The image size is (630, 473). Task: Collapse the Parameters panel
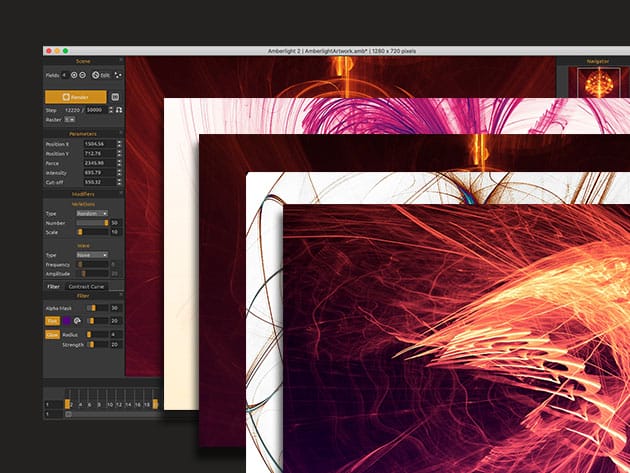click(x=83, y=132)
